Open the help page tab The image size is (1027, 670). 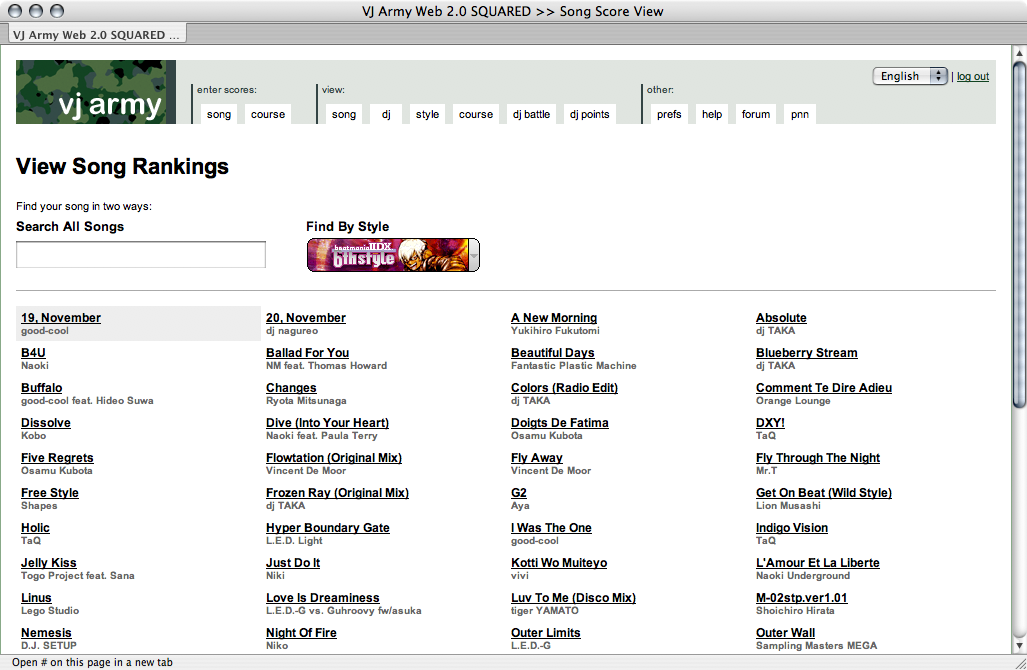tap(712, 114)
